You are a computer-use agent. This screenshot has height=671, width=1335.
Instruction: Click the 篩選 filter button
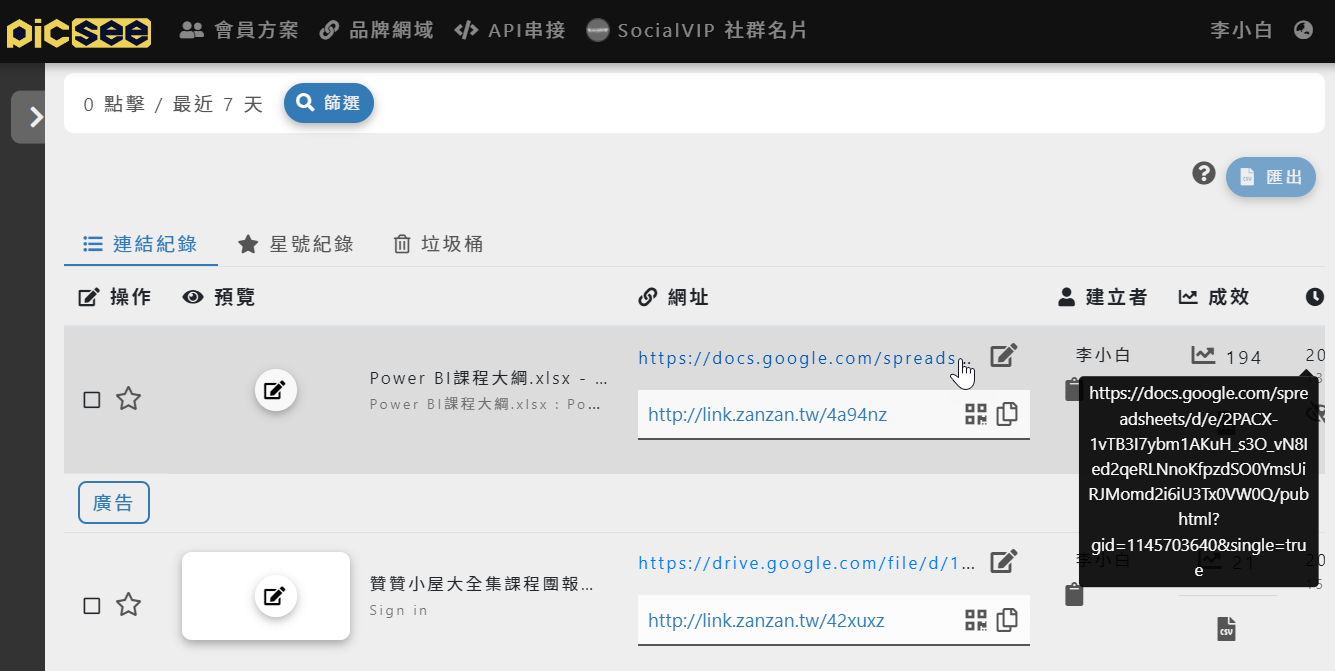click(329, 103)
